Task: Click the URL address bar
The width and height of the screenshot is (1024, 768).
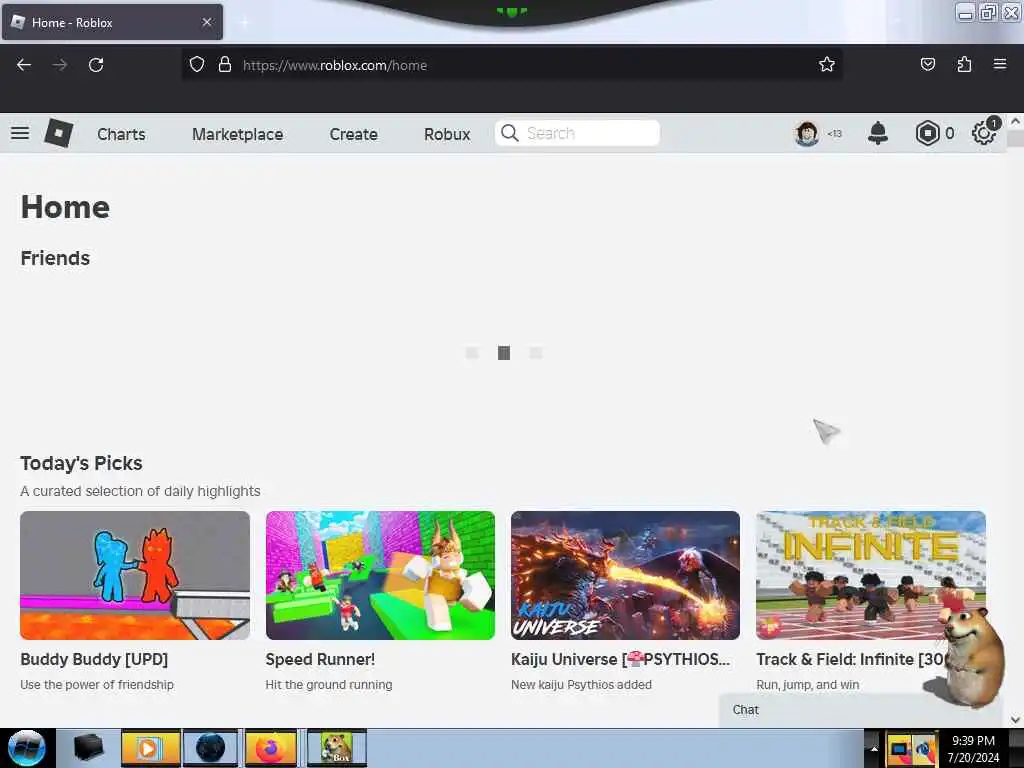Action: (512, 65)
